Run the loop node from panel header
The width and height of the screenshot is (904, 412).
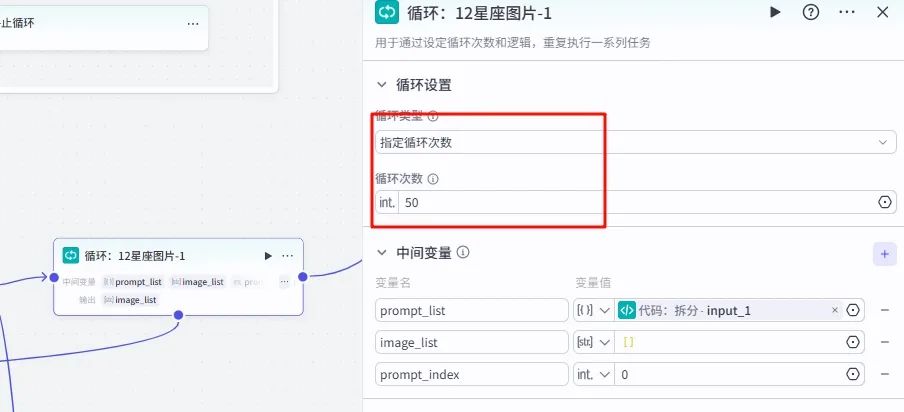[x=775, y=12]
